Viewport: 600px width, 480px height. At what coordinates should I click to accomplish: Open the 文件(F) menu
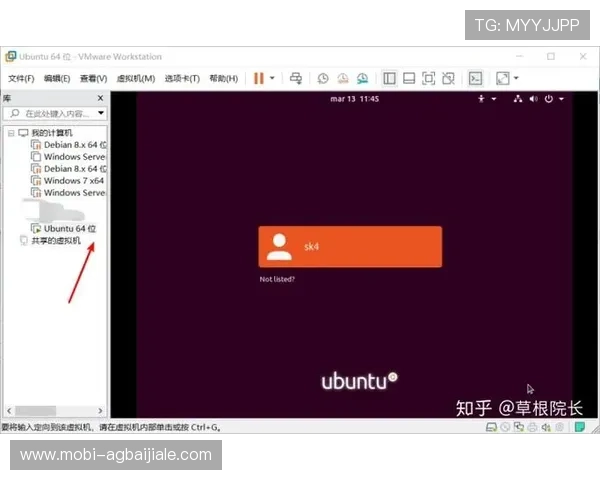click(21, 79)
